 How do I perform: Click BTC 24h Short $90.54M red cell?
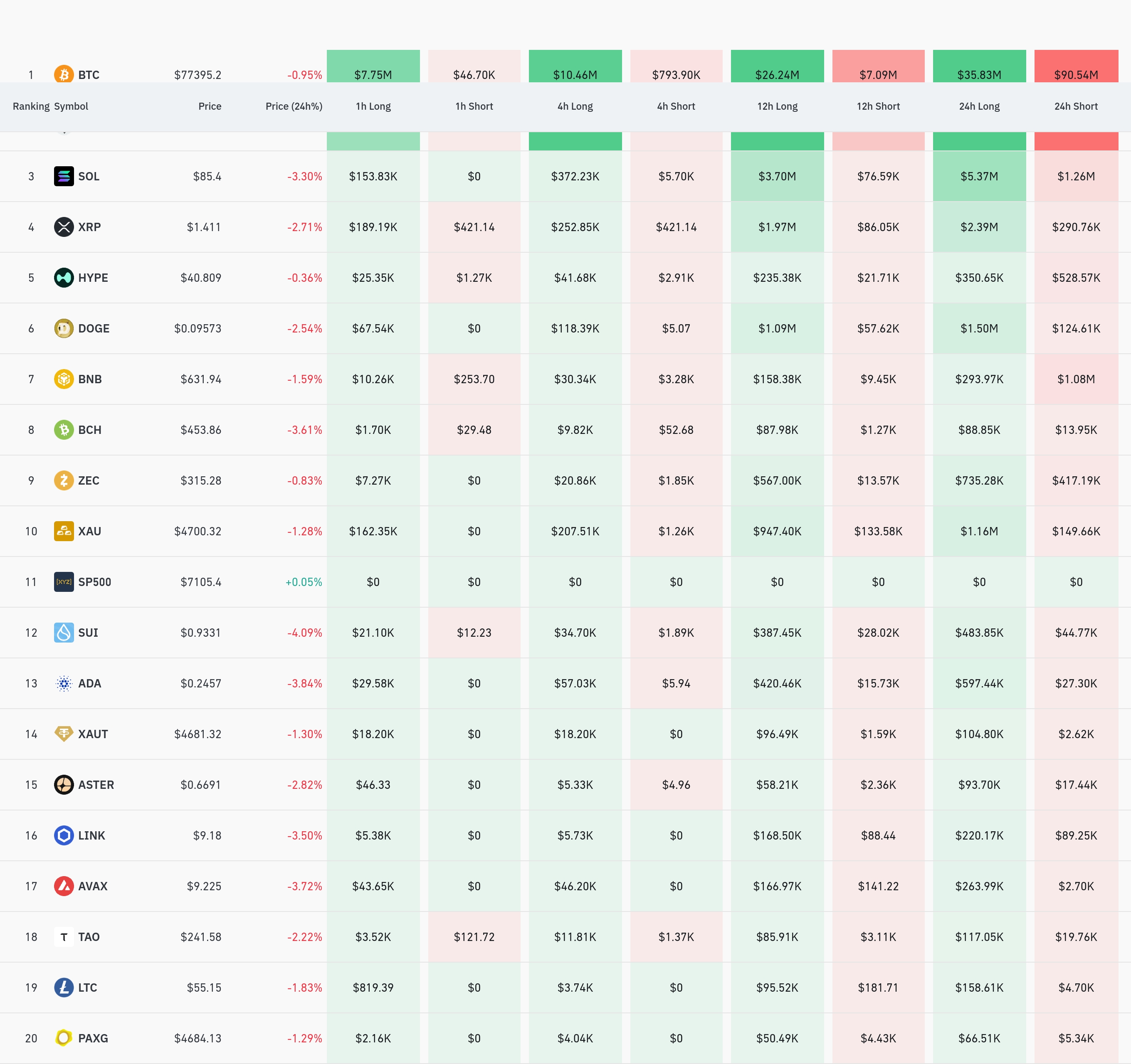pyautogui.click(x=1076, y=68)
